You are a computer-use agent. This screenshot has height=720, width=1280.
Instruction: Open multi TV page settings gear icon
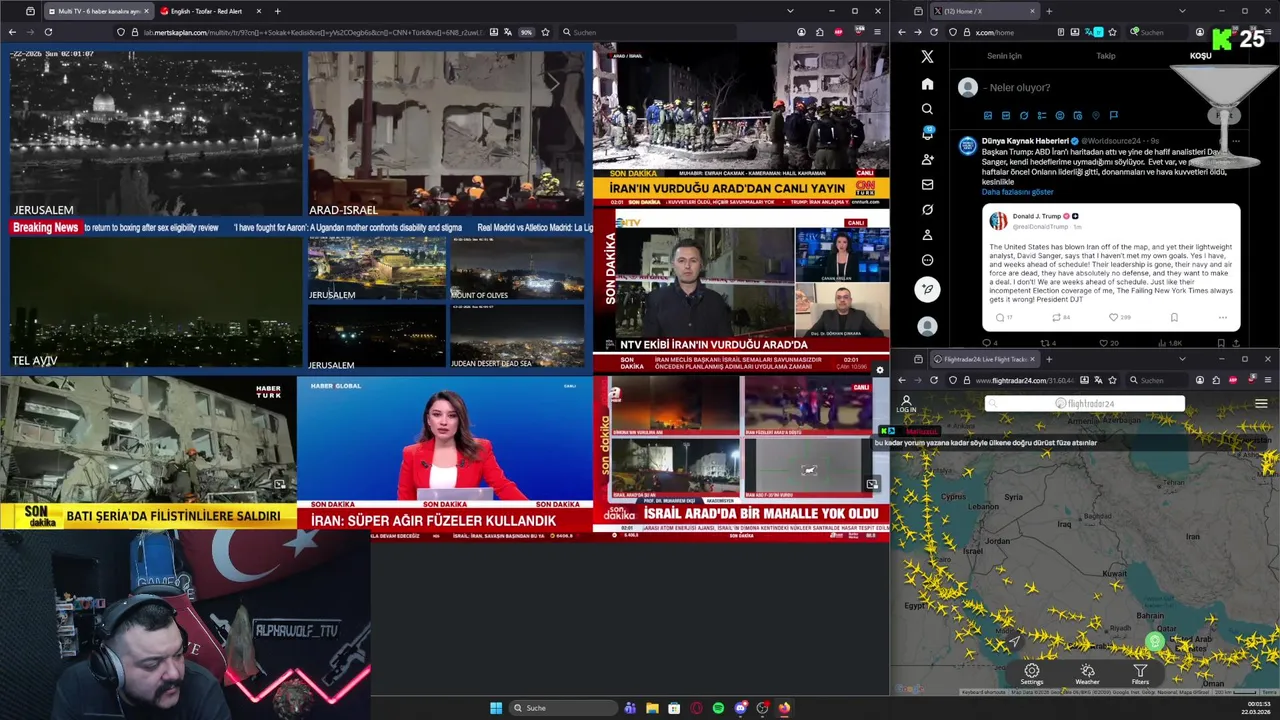pyautogui.click(x=880, y=371)
